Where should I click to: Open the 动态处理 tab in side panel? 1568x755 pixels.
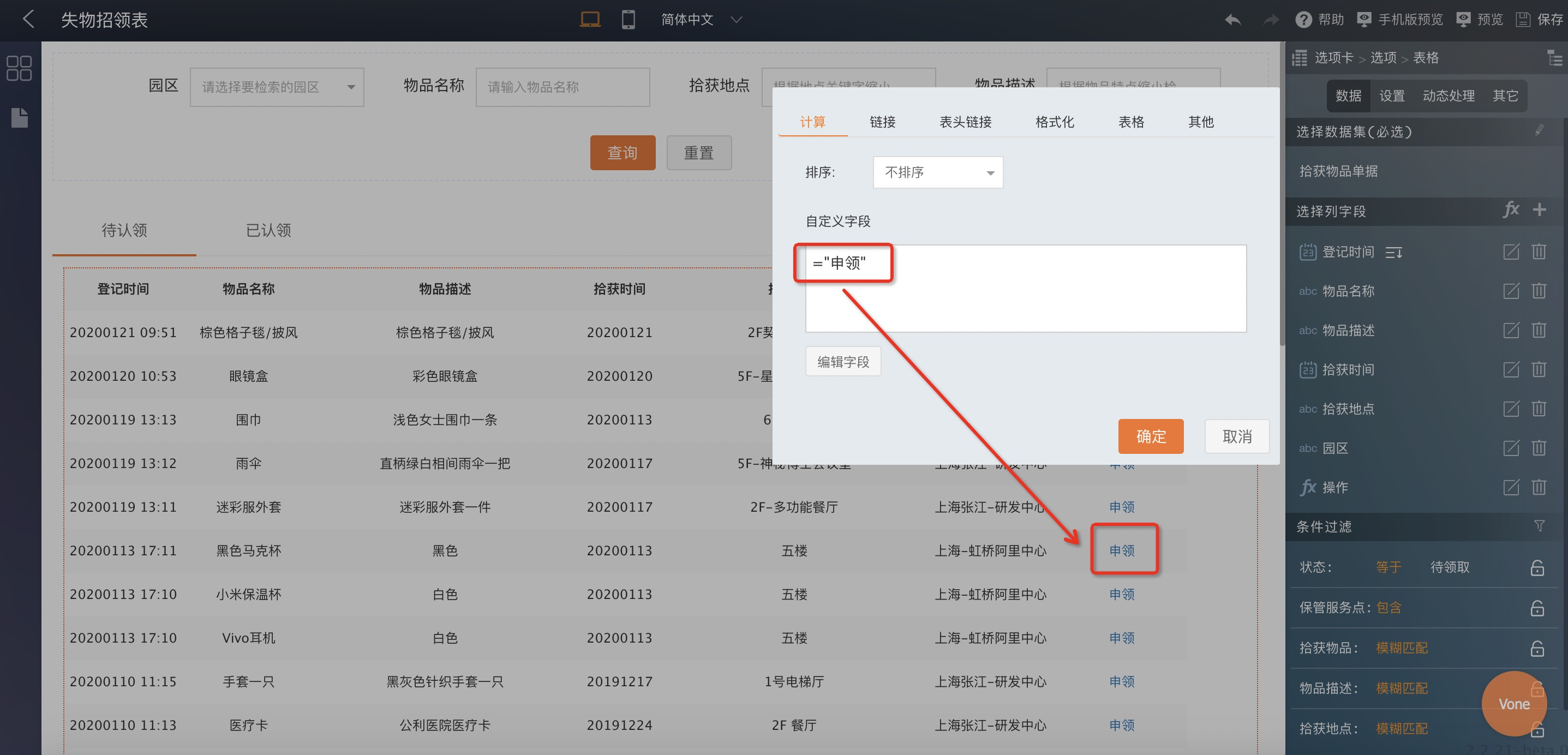coord(1448,95)
